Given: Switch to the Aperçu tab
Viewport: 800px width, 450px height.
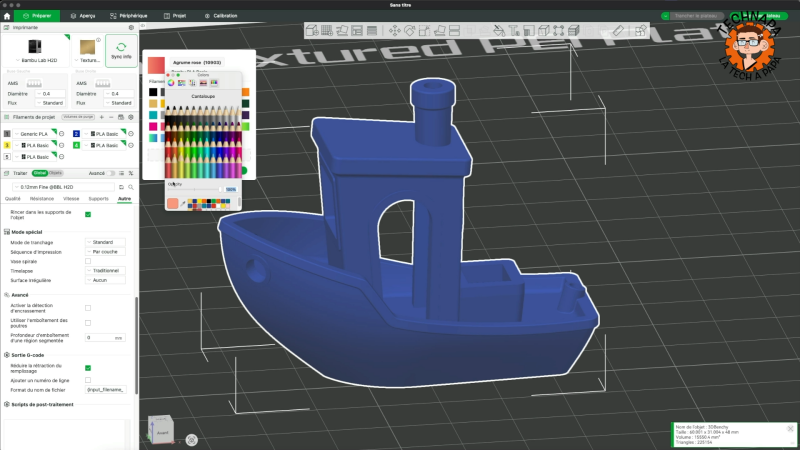Looking at the screenshot, I should 83,16.
